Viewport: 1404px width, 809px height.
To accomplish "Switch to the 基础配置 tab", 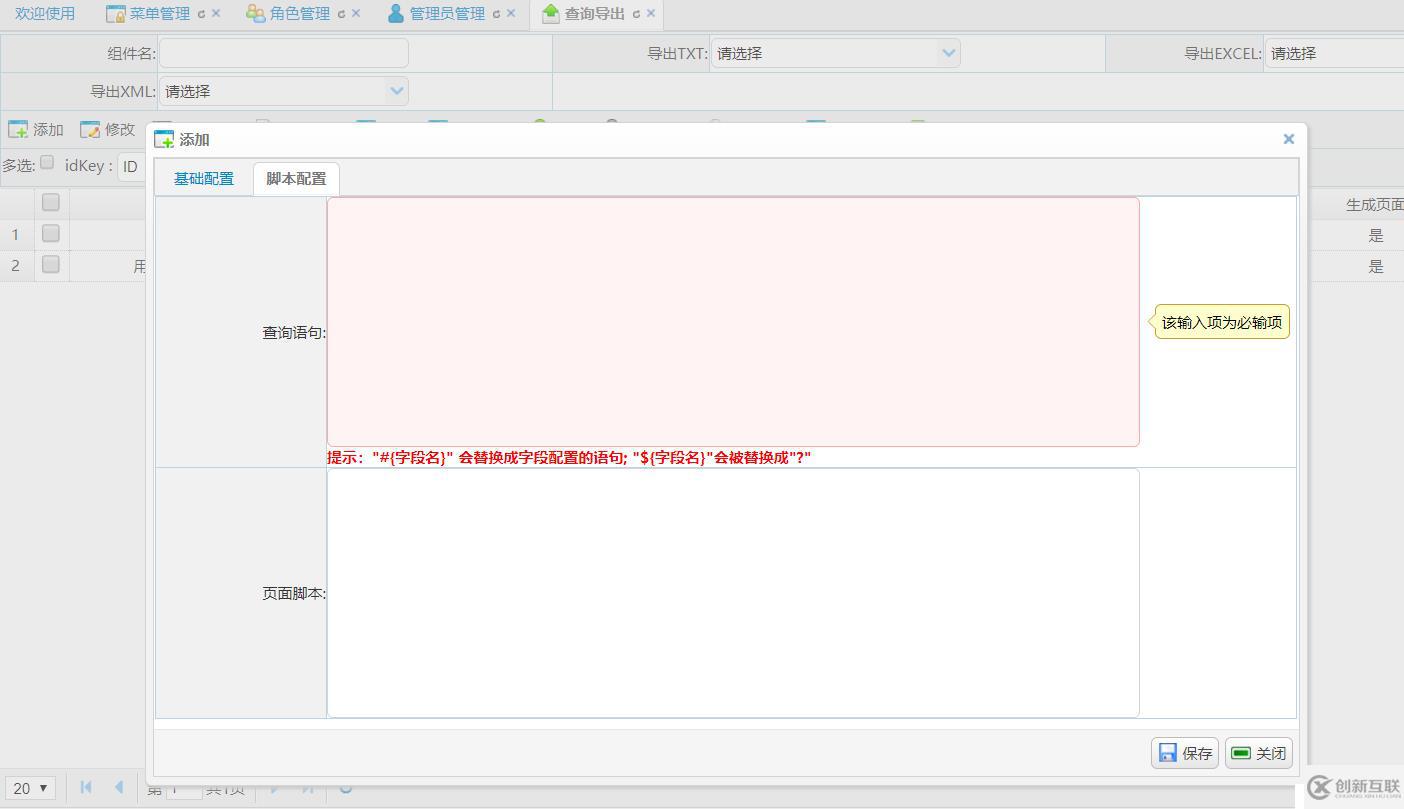I will (x=203, y=178).
